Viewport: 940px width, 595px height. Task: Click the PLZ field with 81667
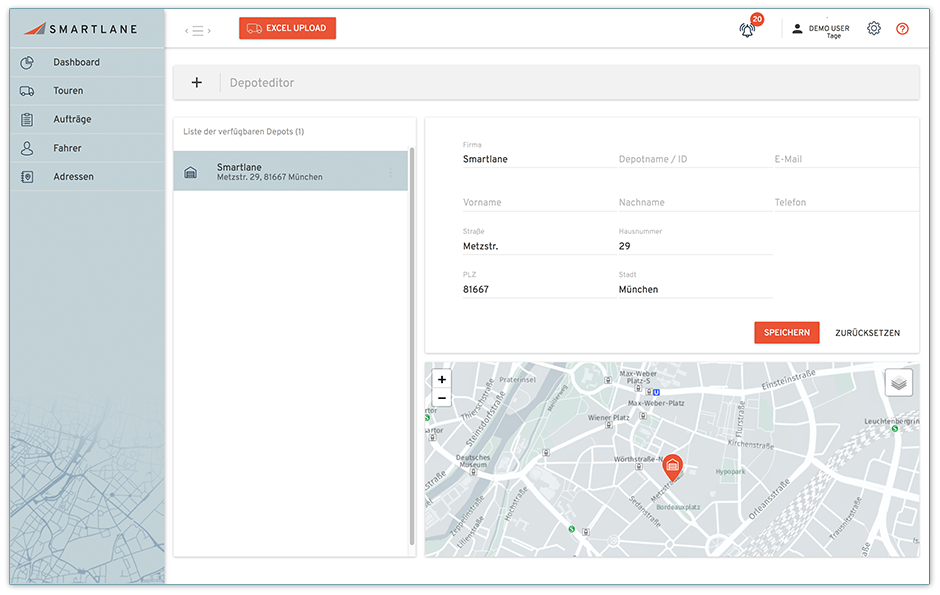pyautogui.click(x=539, y=289)
